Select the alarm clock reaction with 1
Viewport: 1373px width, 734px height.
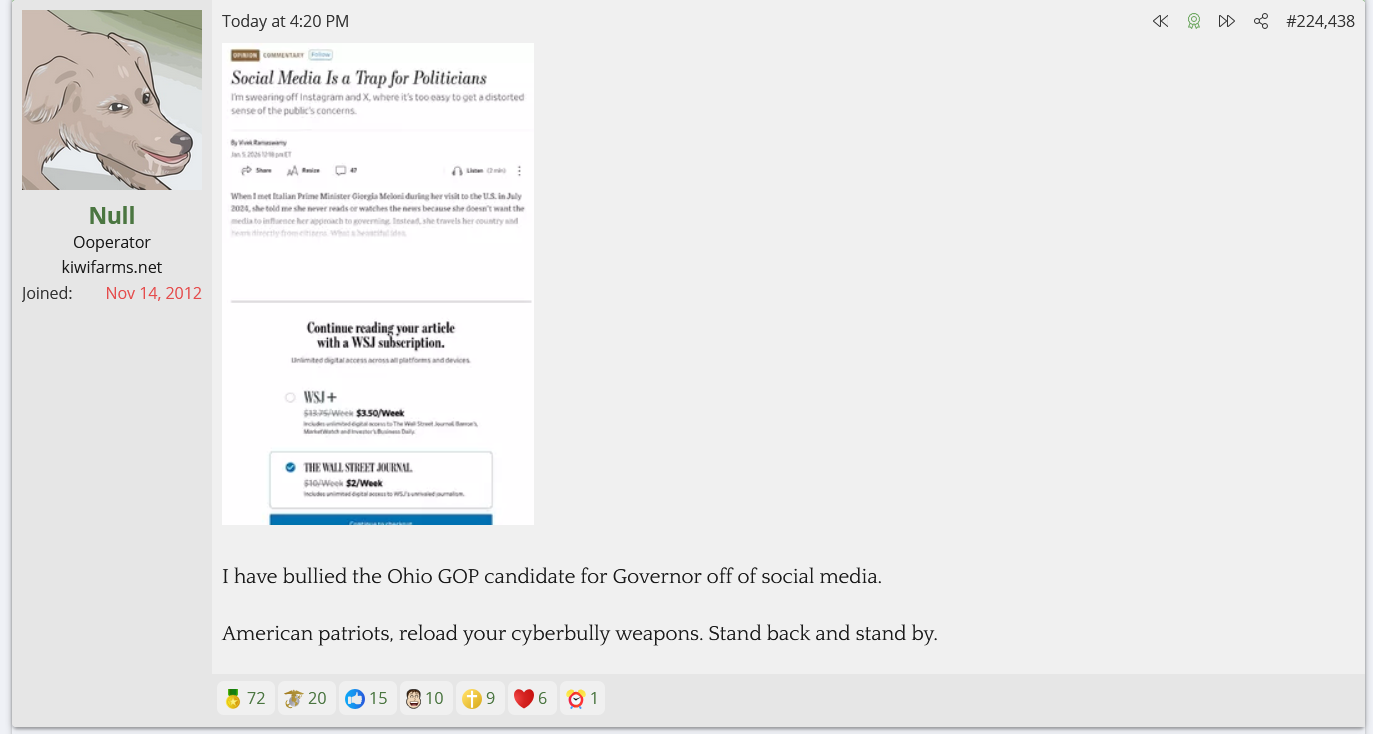click(x=582, y=698)
